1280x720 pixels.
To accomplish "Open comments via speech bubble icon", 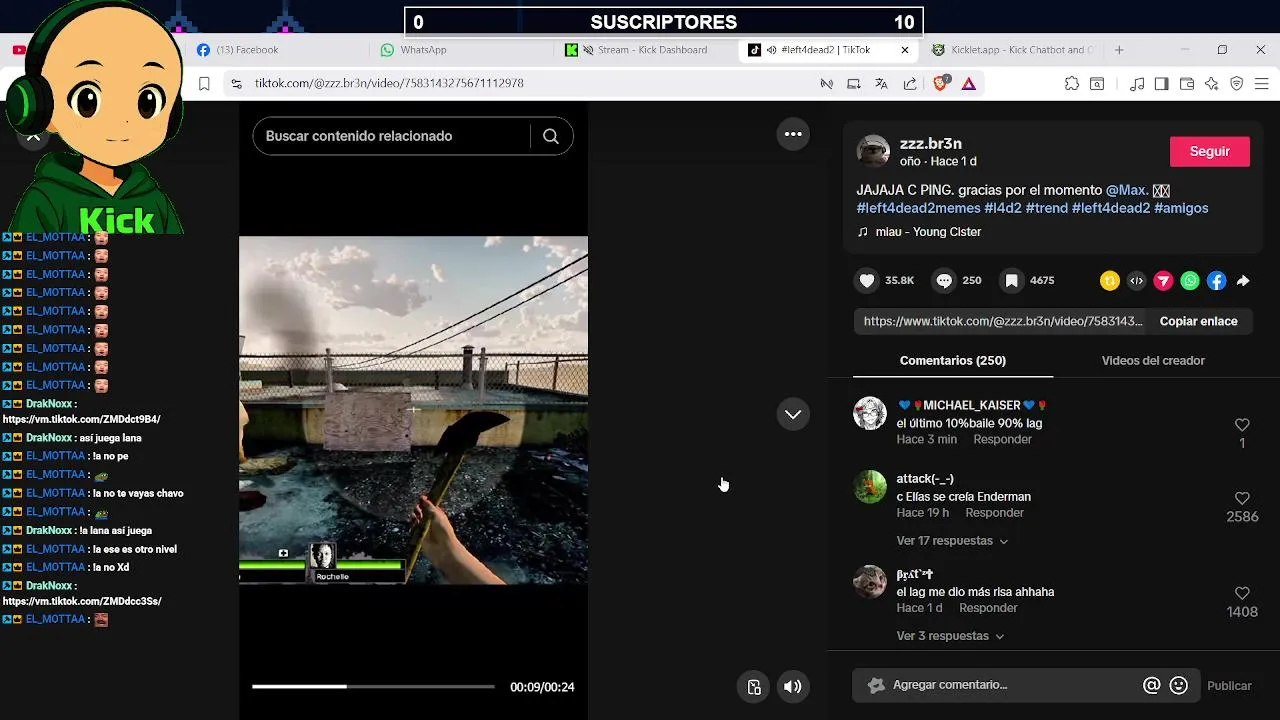I will pyautogui.click(x=944, y=281).
